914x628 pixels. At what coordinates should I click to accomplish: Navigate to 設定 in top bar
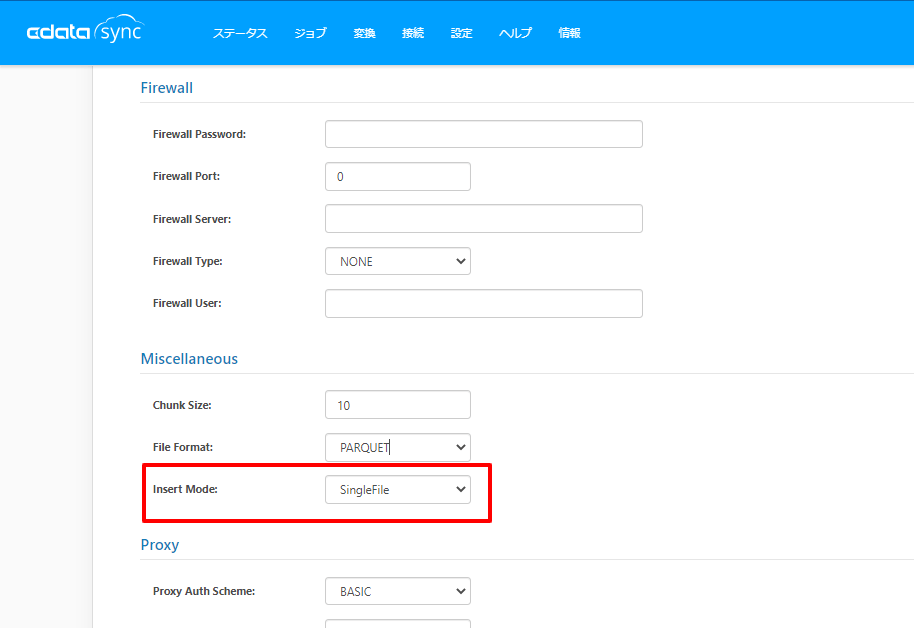point(461,33)
